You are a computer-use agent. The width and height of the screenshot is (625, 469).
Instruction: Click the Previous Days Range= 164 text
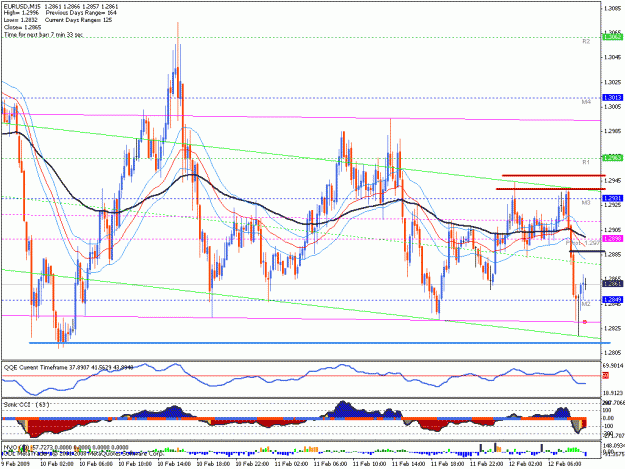coord(81,13)
